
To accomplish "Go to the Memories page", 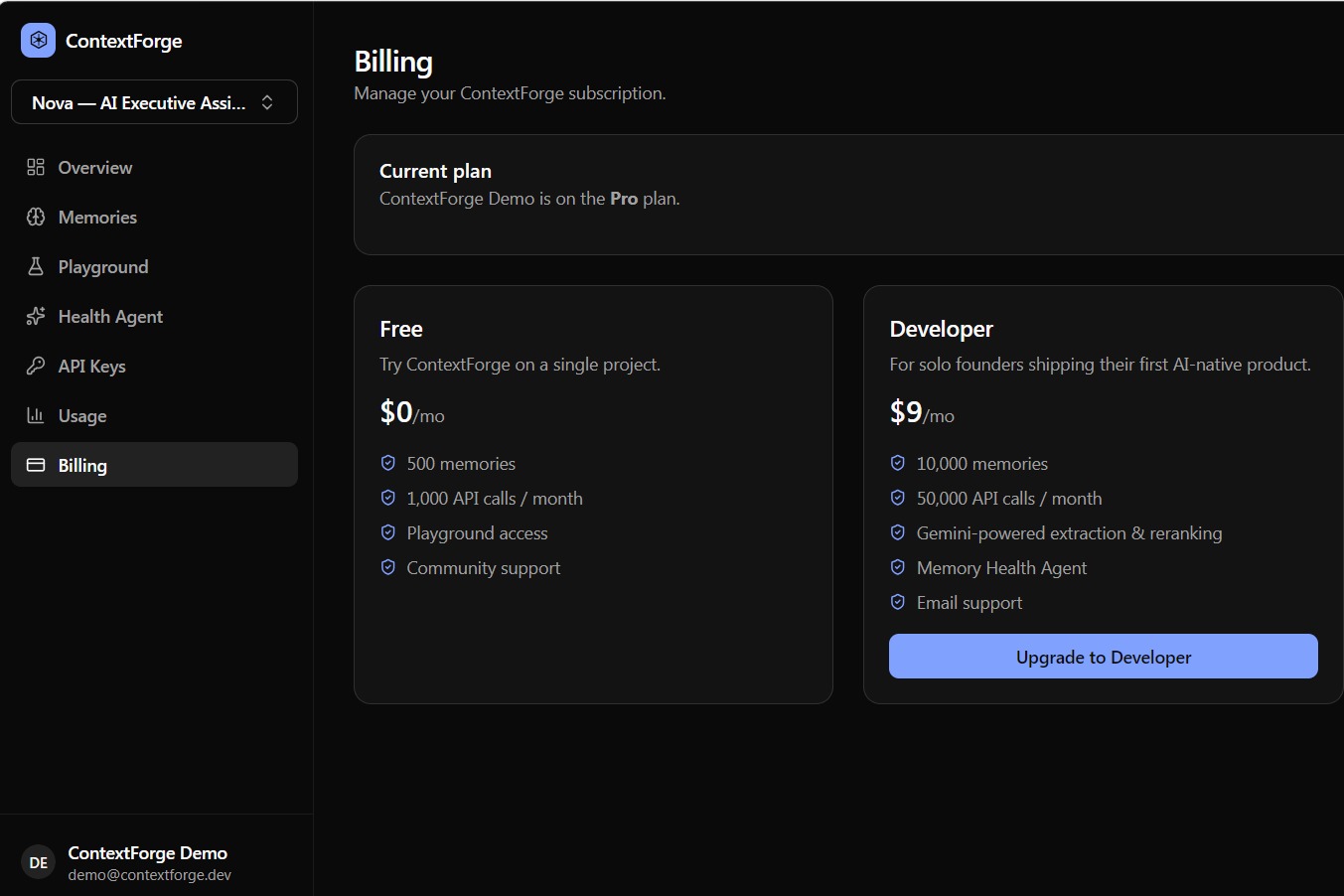I will point(154,217).
